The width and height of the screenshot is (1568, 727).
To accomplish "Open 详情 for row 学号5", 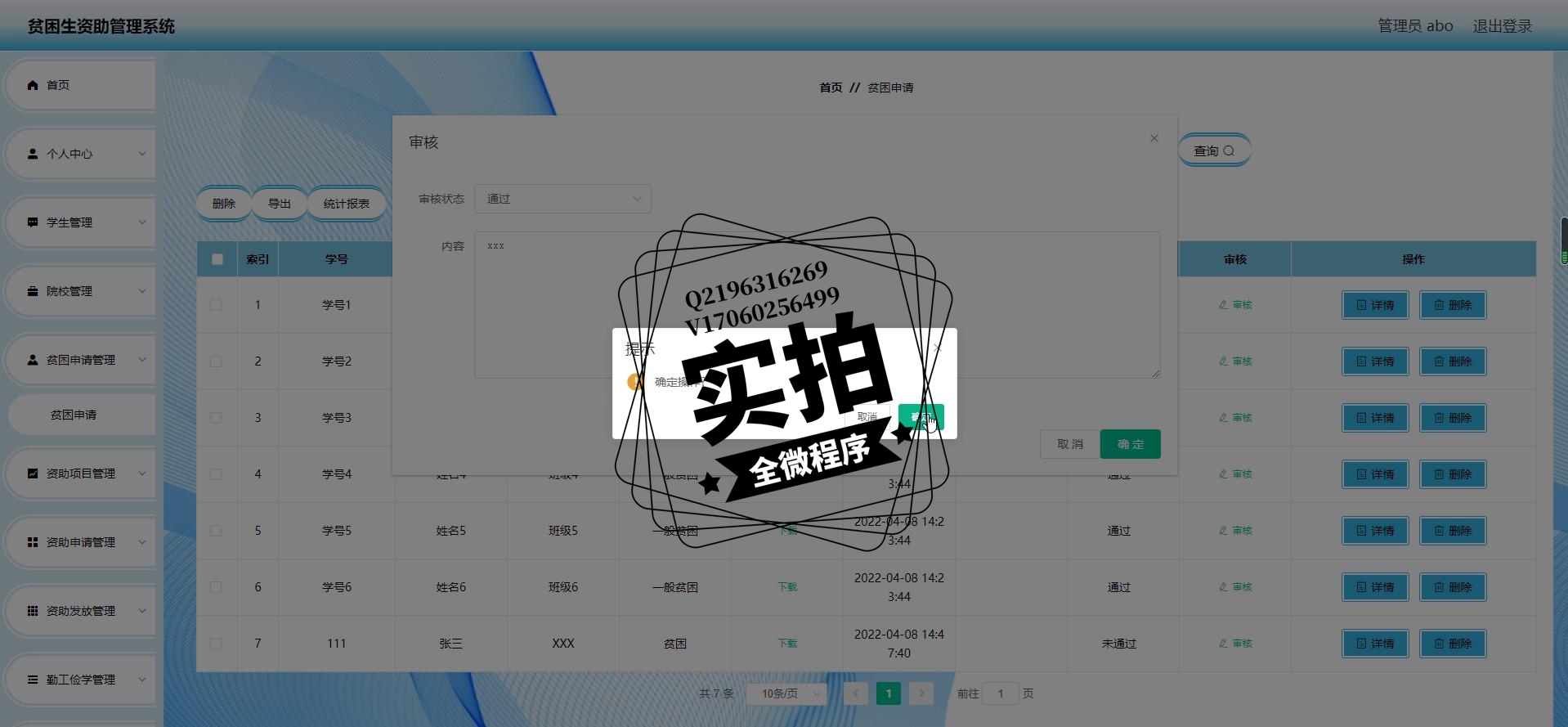I will pos(1375,531).
